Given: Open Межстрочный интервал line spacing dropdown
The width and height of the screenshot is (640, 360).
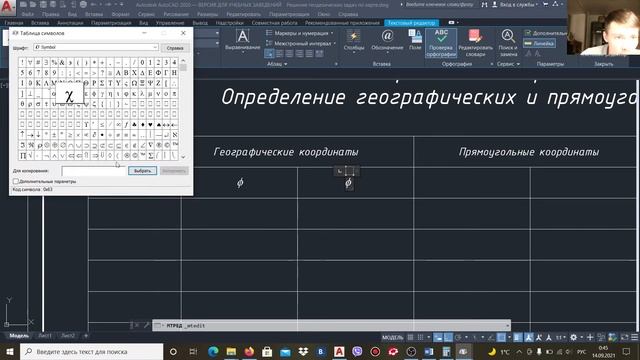Looking at the screenshot, I should 301,43.
